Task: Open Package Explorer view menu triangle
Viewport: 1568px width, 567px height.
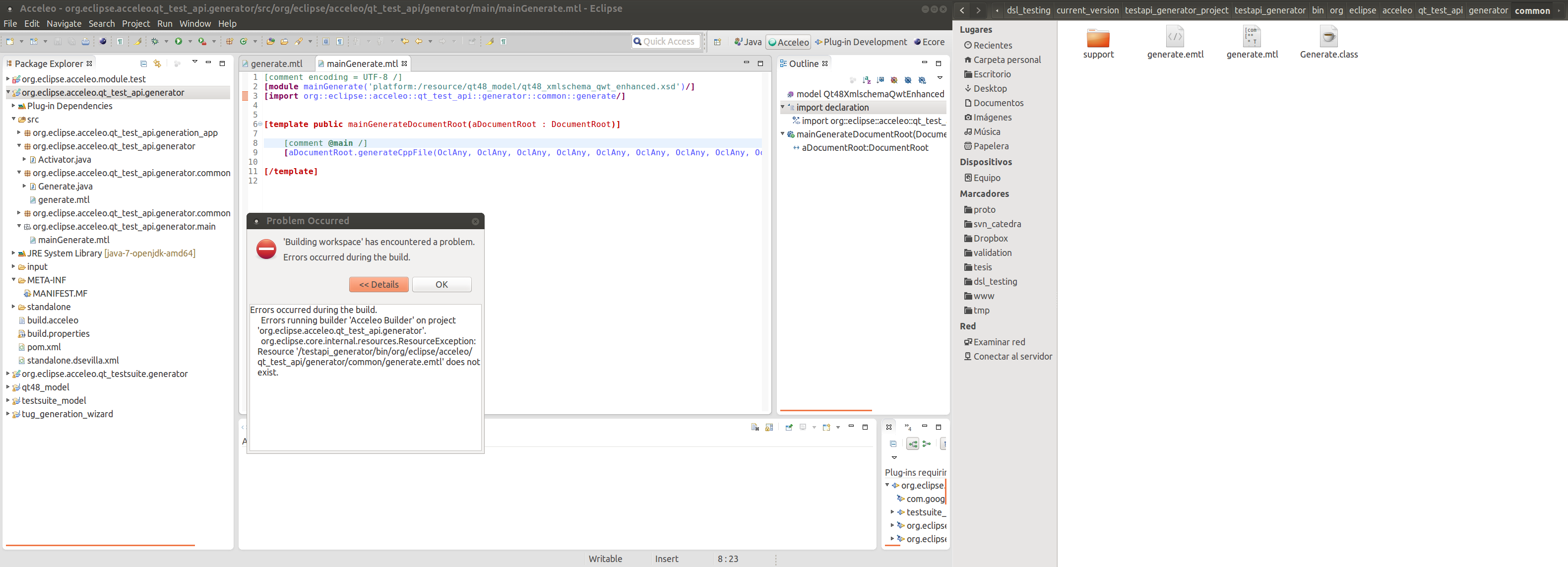Action: click(195, 62)
